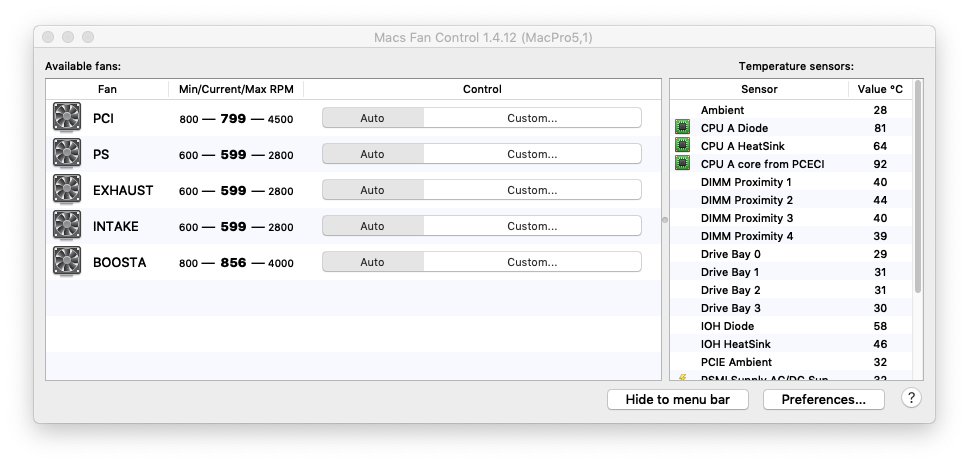The height and width of the screenshot is (465, 969).
Task: Click the Sensor column header
Action: coord(759,89)
